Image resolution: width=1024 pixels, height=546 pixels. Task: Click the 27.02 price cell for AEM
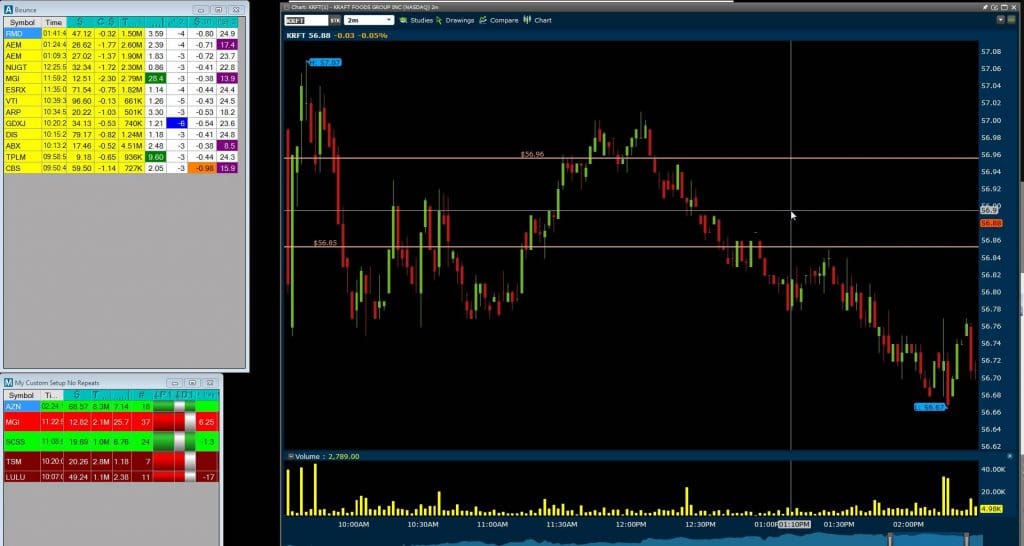point(81,56)
